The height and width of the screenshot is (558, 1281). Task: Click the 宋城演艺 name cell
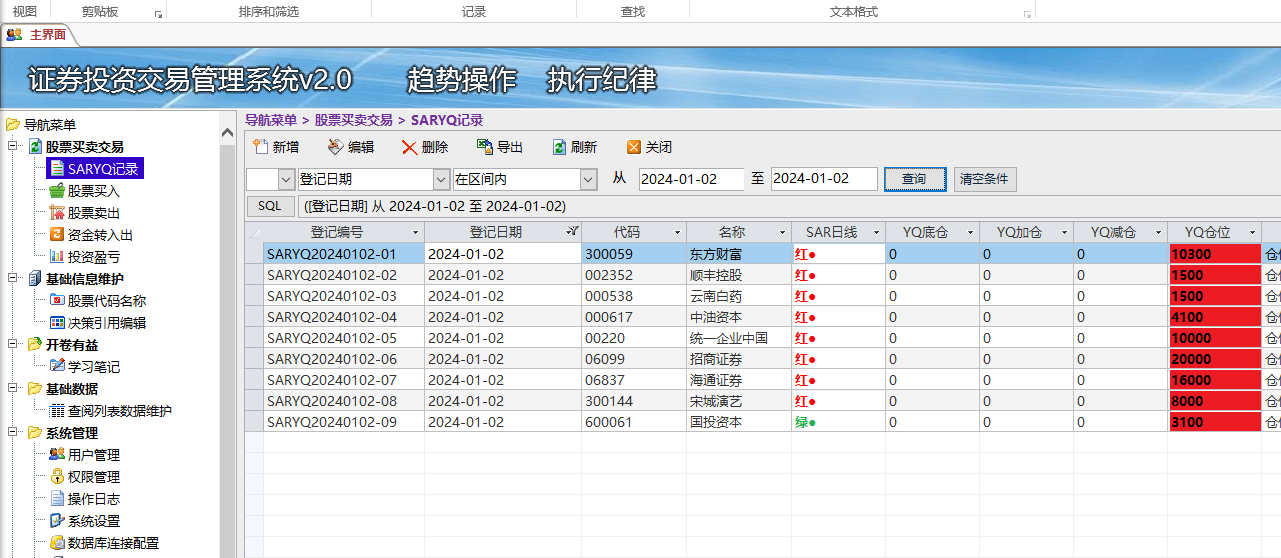click(x=739, y=401)
